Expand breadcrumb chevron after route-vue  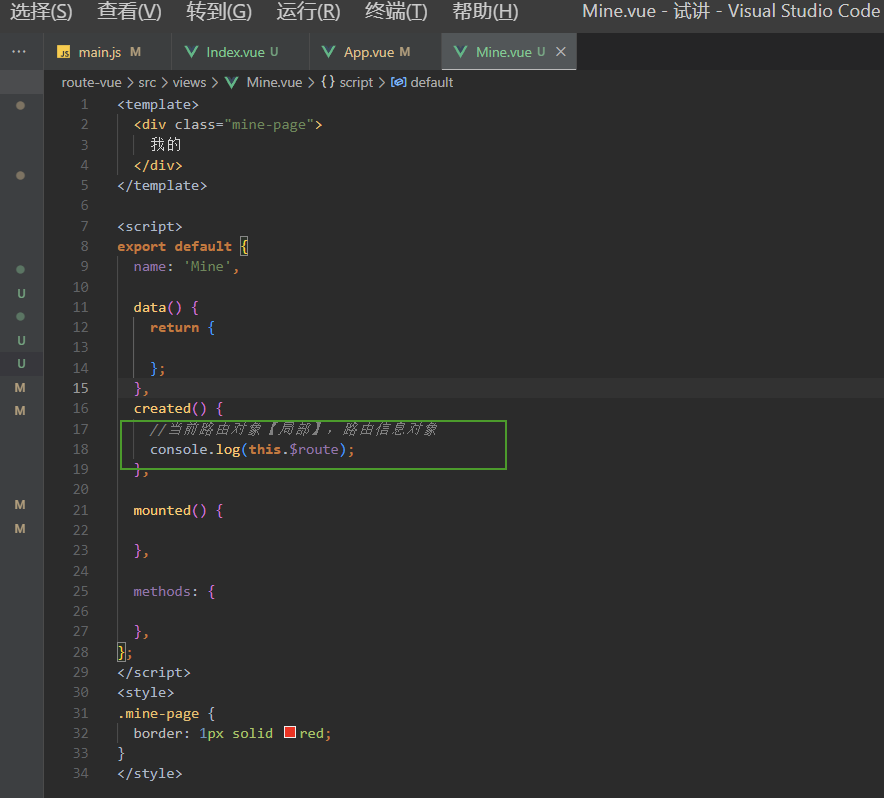(130, 82)
